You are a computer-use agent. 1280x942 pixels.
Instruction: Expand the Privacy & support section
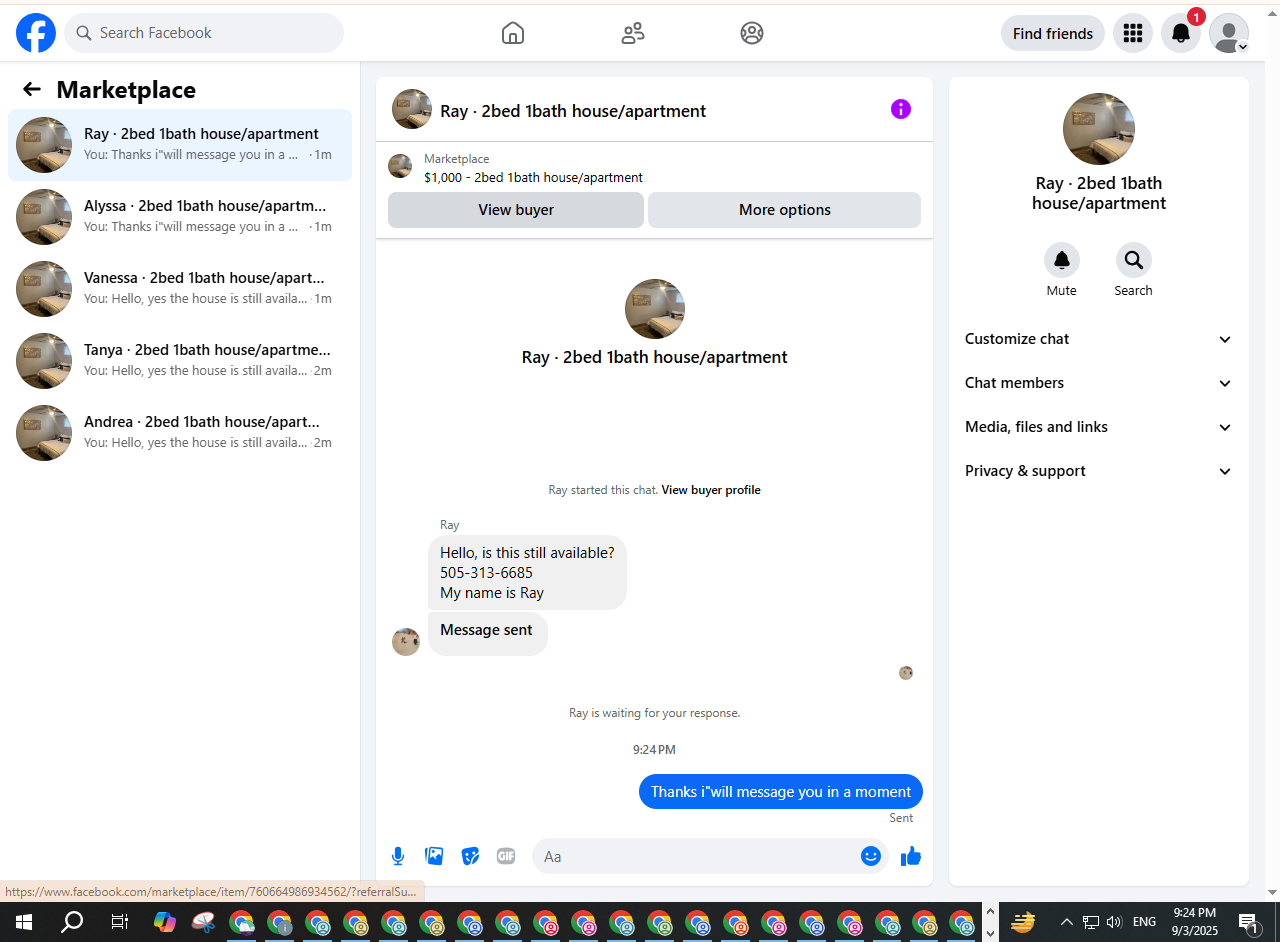point(1099,471)
